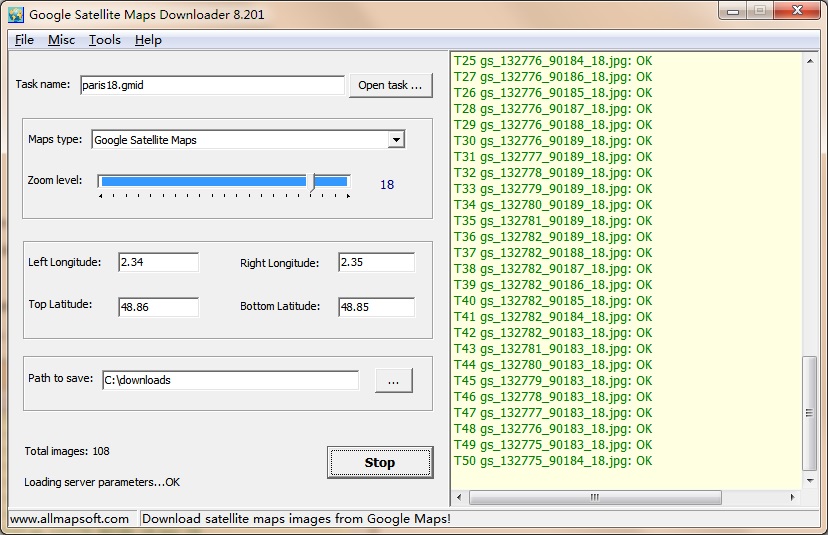Click the browse folder '...' button
This screenshot has width=828, height=535.
point(393,380)
